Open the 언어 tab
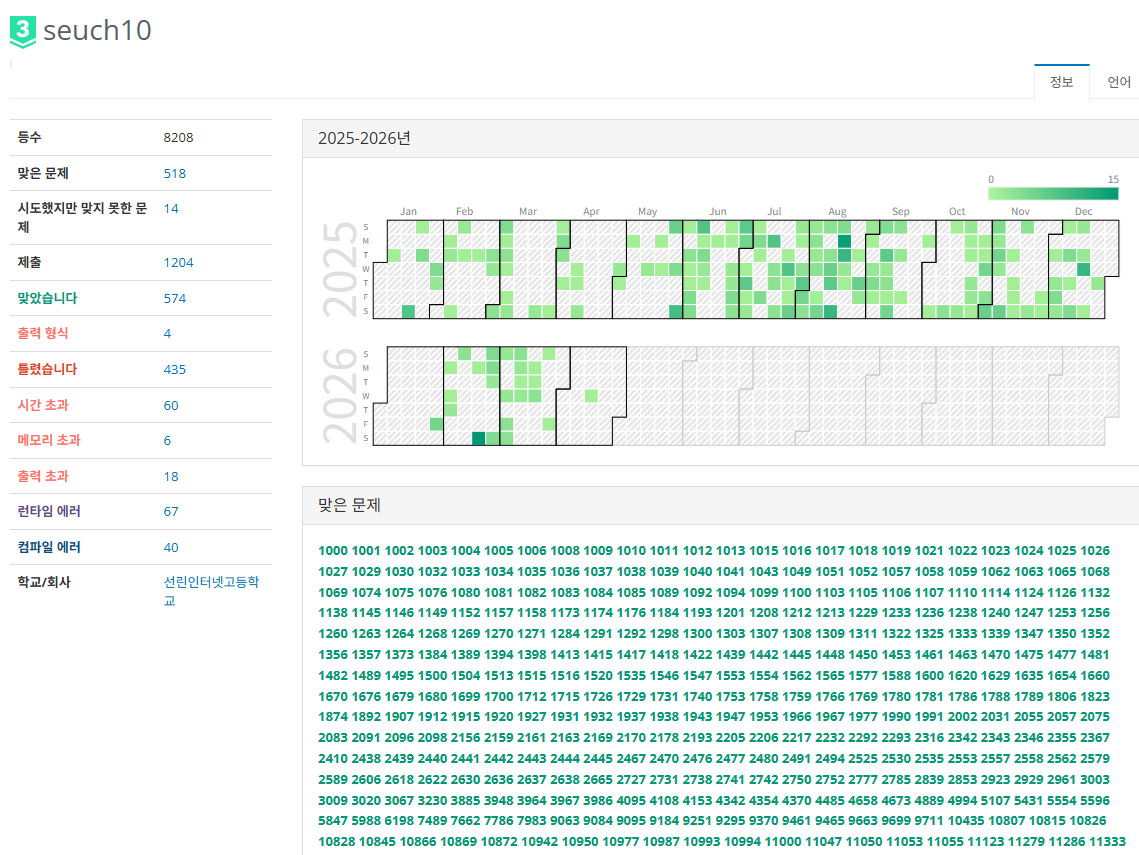This screenshot has width=1139, height=855. point(1118,82)
